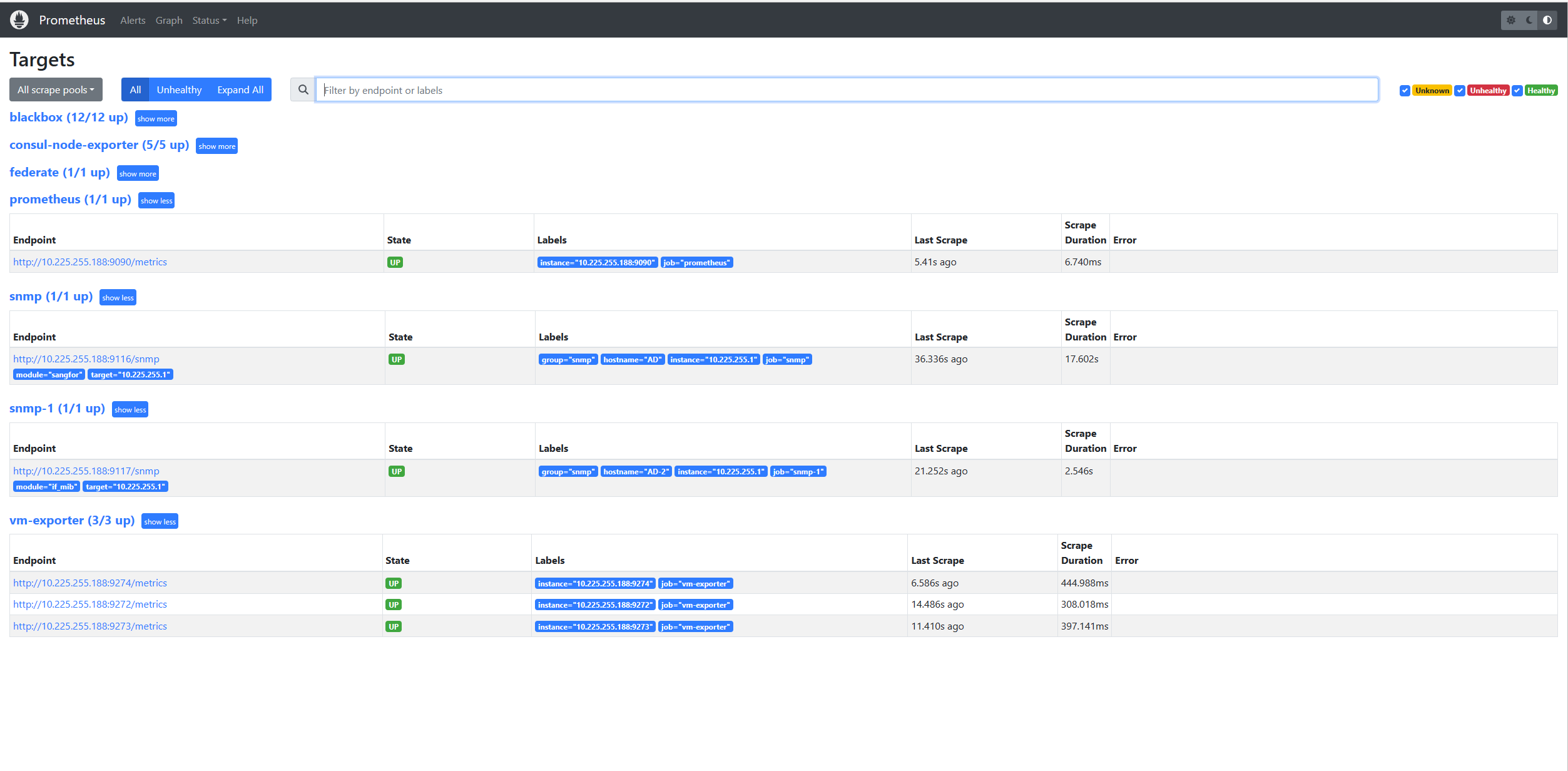Open the Alerts page

tap(132, 20)
